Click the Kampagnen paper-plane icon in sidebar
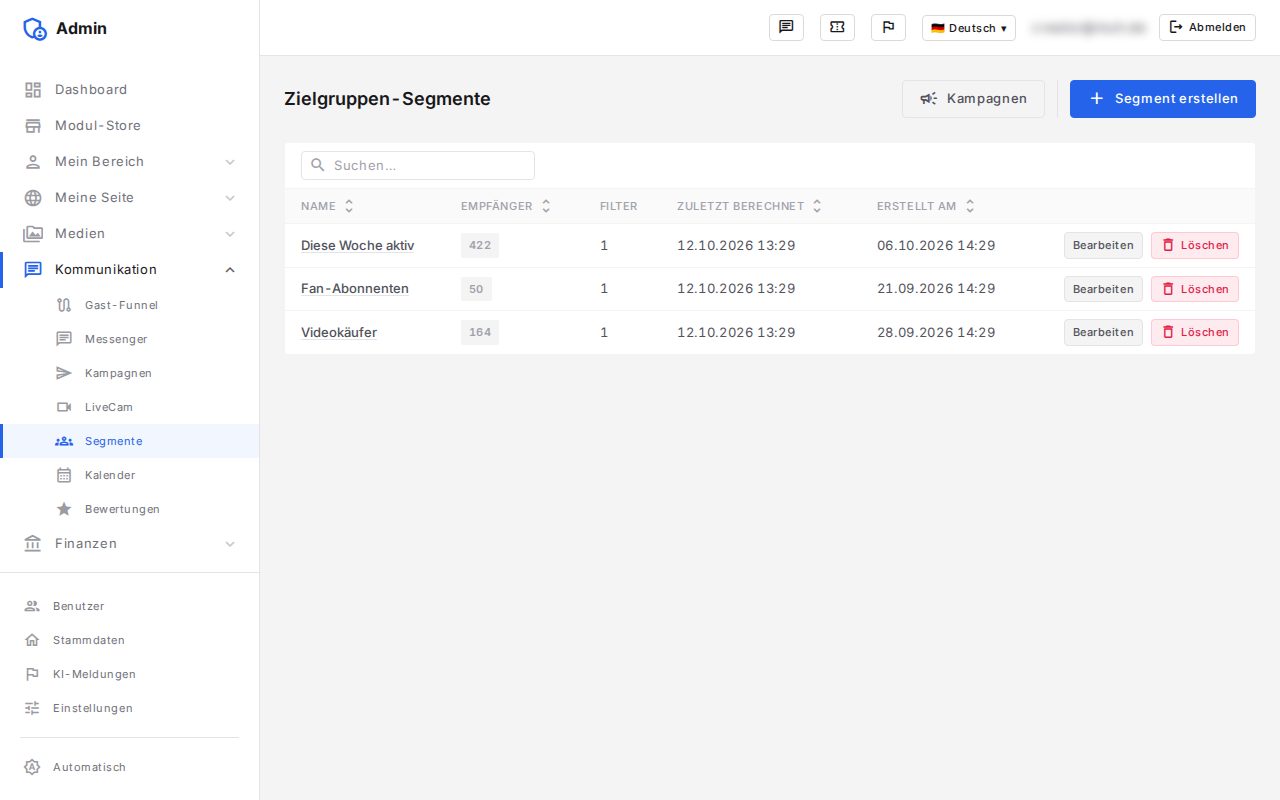Viewport: 1280px width, 800px height. [64, 373]
